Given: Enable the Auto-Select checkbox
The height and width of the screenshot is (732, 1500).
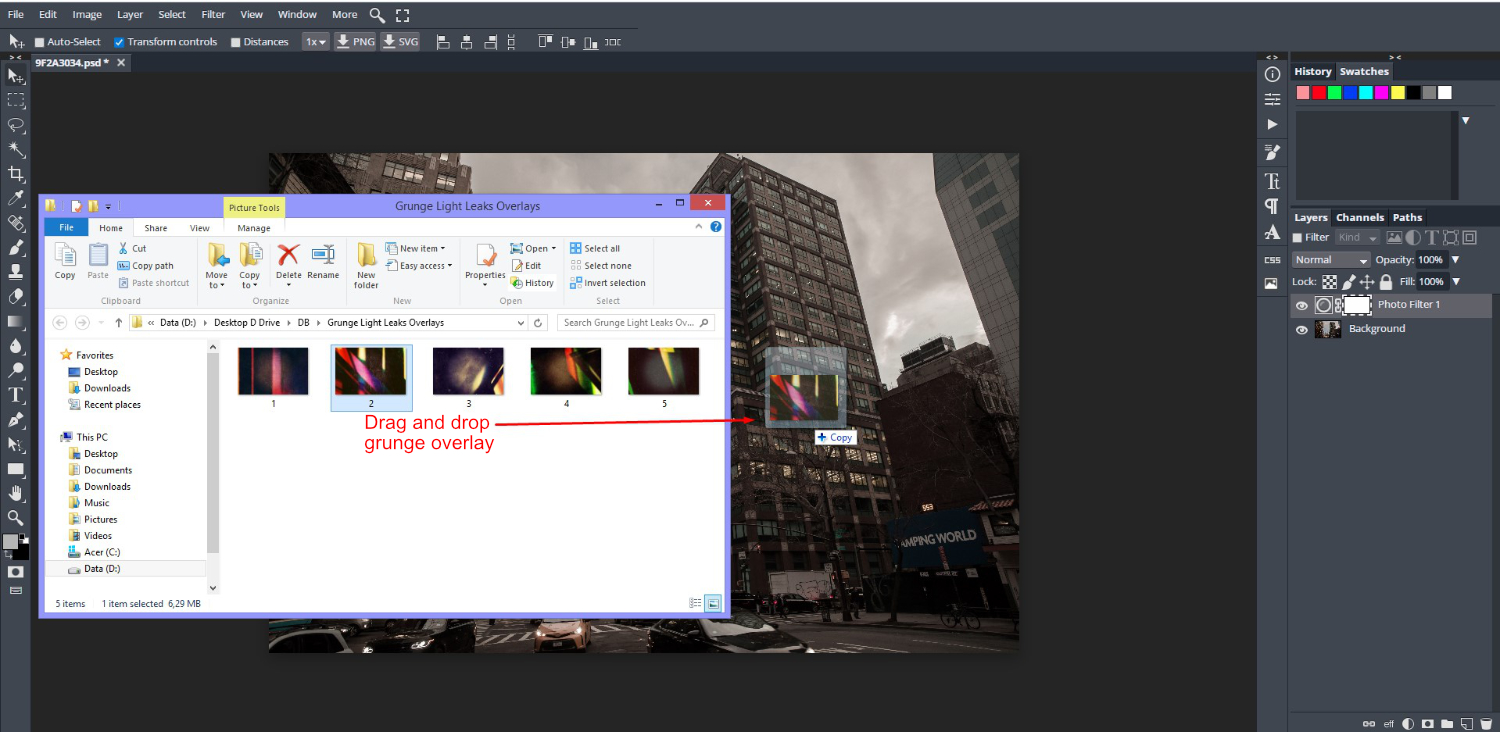Looking at the screenshot, I should [40, 42].
